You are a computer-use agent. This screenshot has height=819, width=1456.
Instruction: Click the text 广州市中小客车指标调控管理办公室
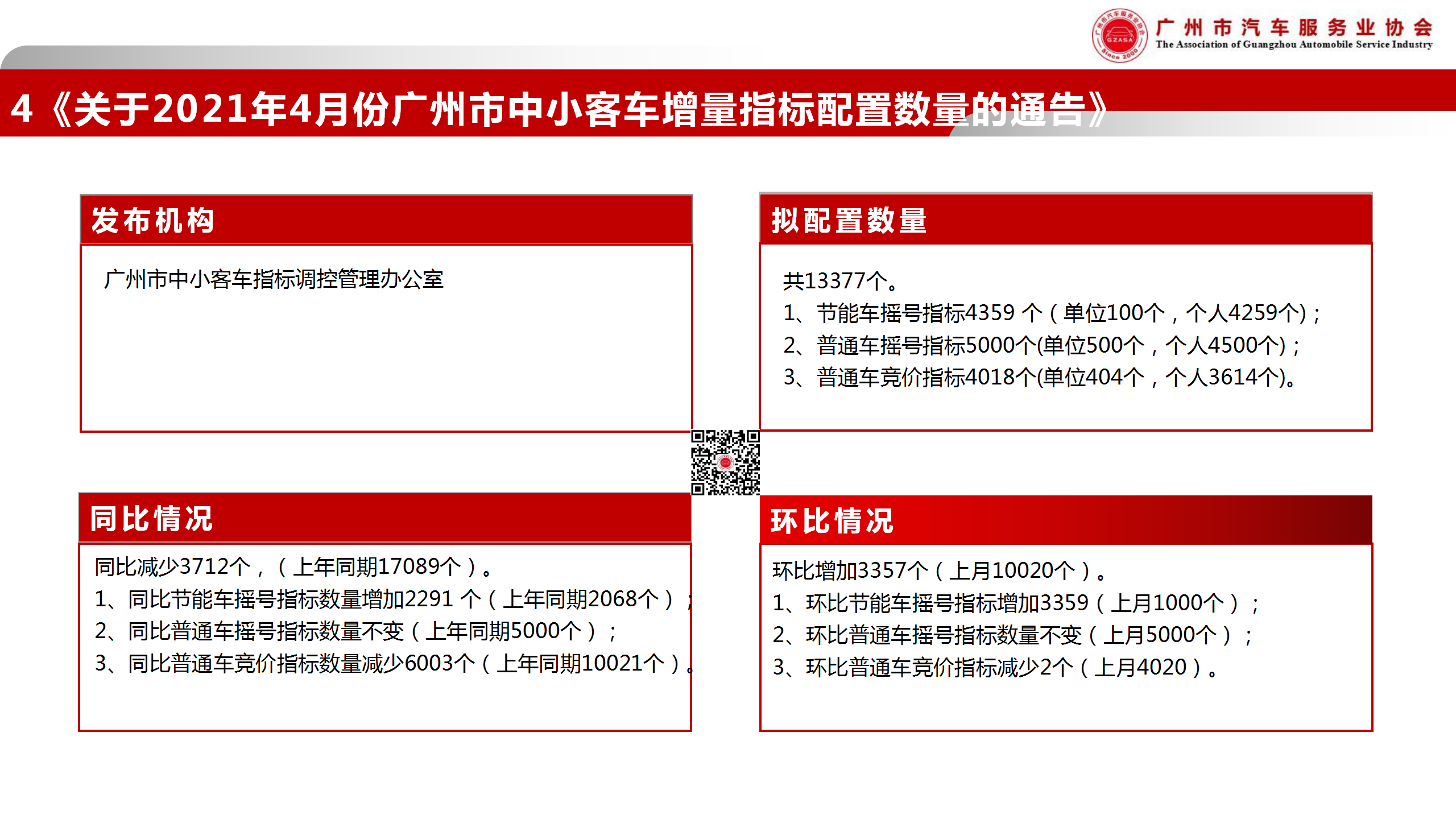(x=274, y=279)
